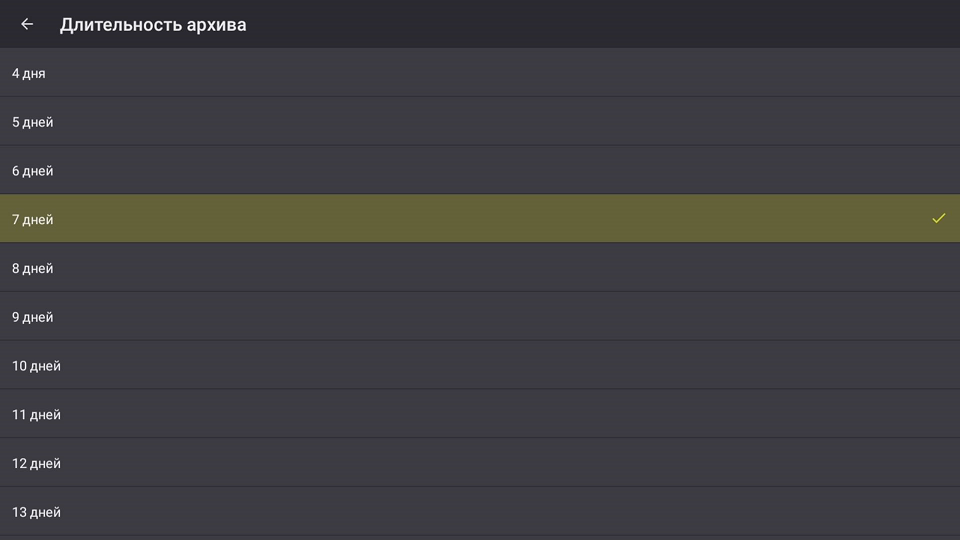The height and width of the screenshot is (540, 960).
Task: Click the yellow checkmark on the selected row
Action: pos(938,218)
